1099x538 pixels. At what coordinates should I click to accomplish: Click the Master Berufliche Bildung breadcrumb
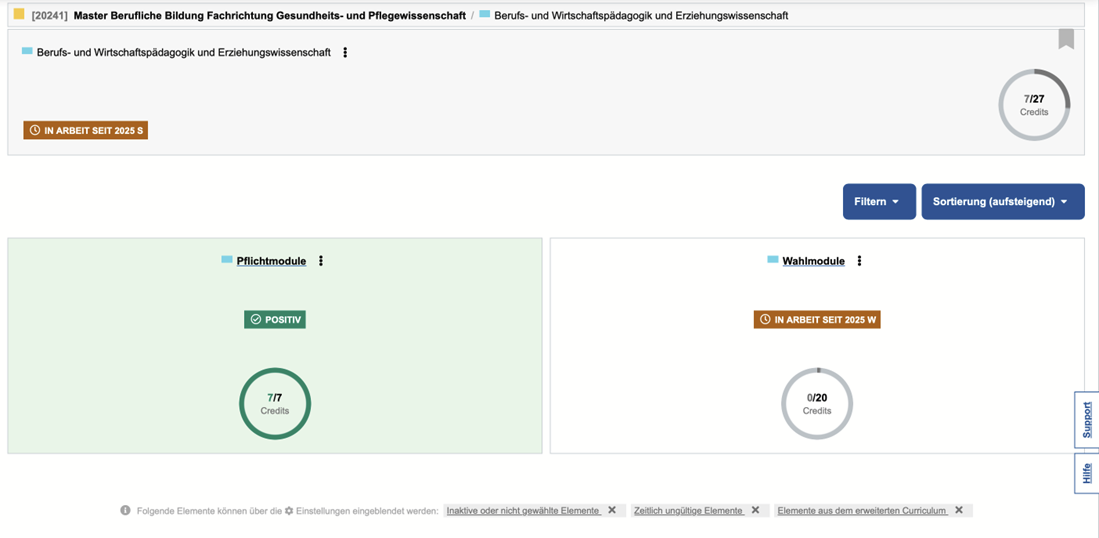(x=269, y=15)
